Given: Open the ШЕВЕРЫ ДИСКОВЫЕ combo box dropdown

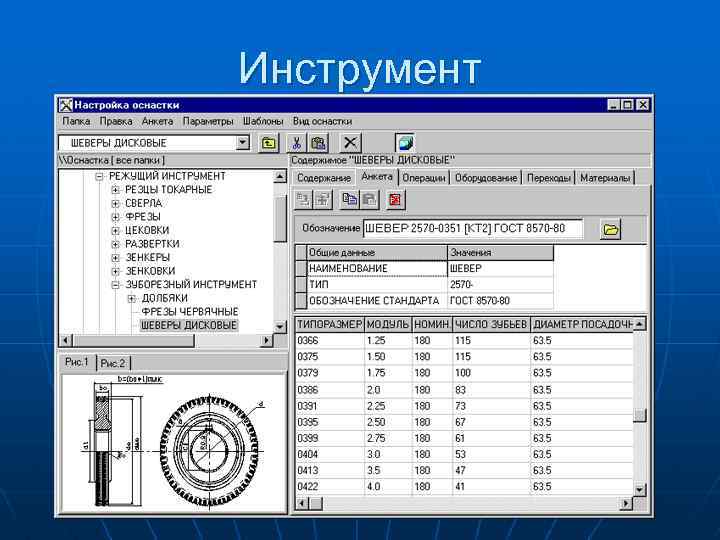Looking at the screenshot, I should pyautogui.click(x=242, y=143).
